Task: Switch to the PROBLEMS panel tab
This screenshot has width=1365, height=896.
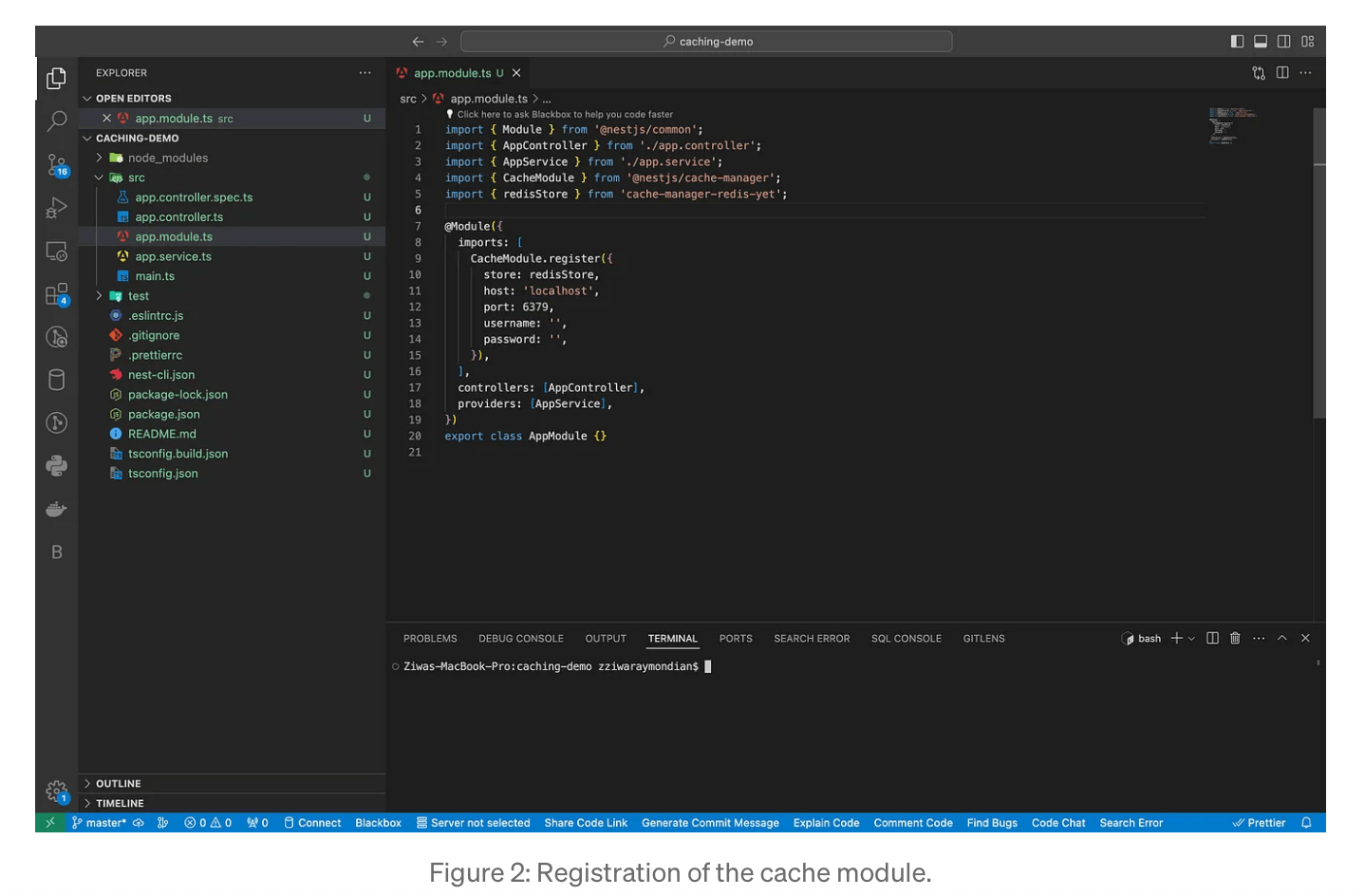Action: point(430,639)
